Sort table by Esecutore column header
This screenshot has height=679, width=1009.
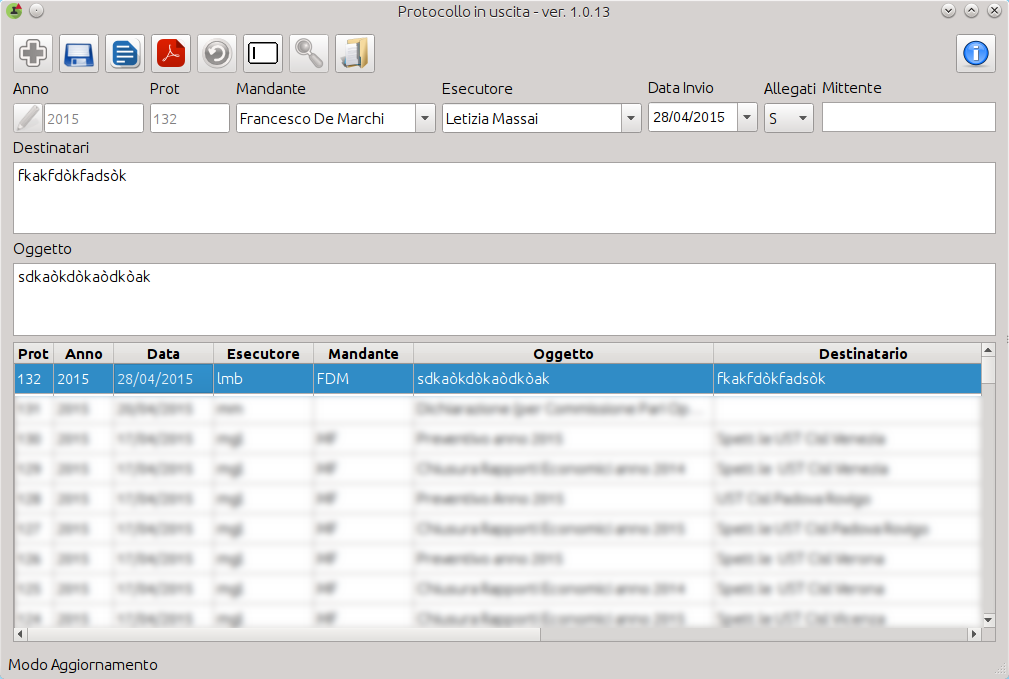(x=263, y=353)
